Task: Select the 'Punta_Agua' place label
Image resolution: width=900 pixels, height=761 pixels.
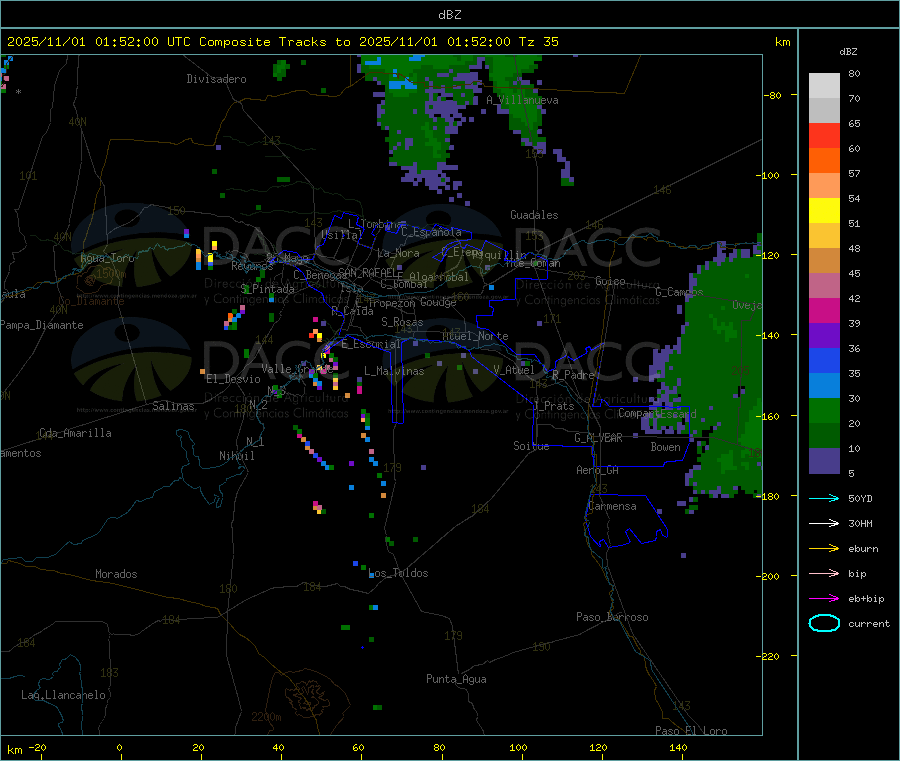Action: 456,679
